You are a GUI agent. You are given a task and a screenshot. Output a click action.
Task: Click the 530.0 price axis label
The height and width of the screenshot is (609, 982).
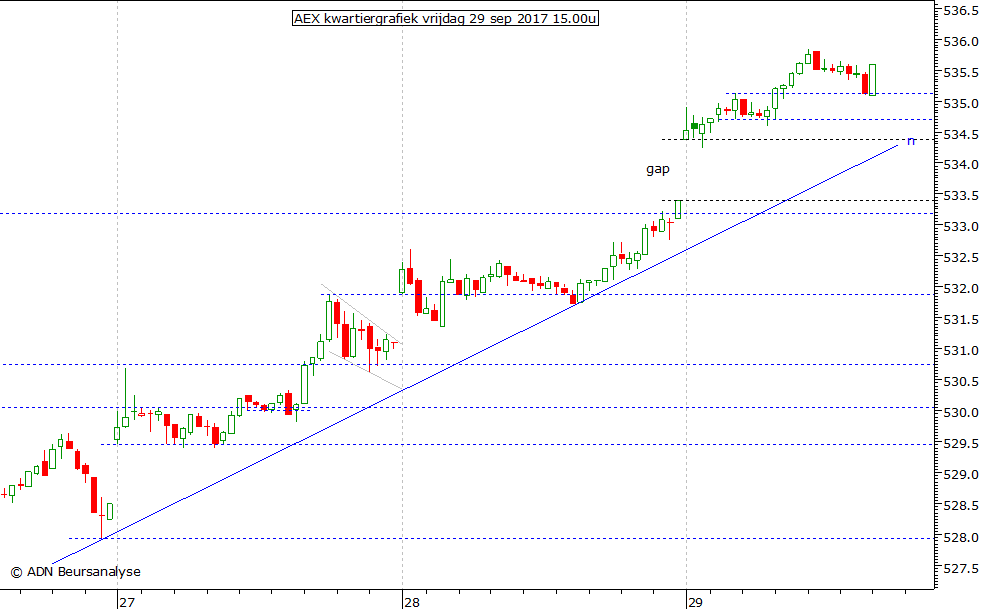pyautogui.click(x=961, y=413)
